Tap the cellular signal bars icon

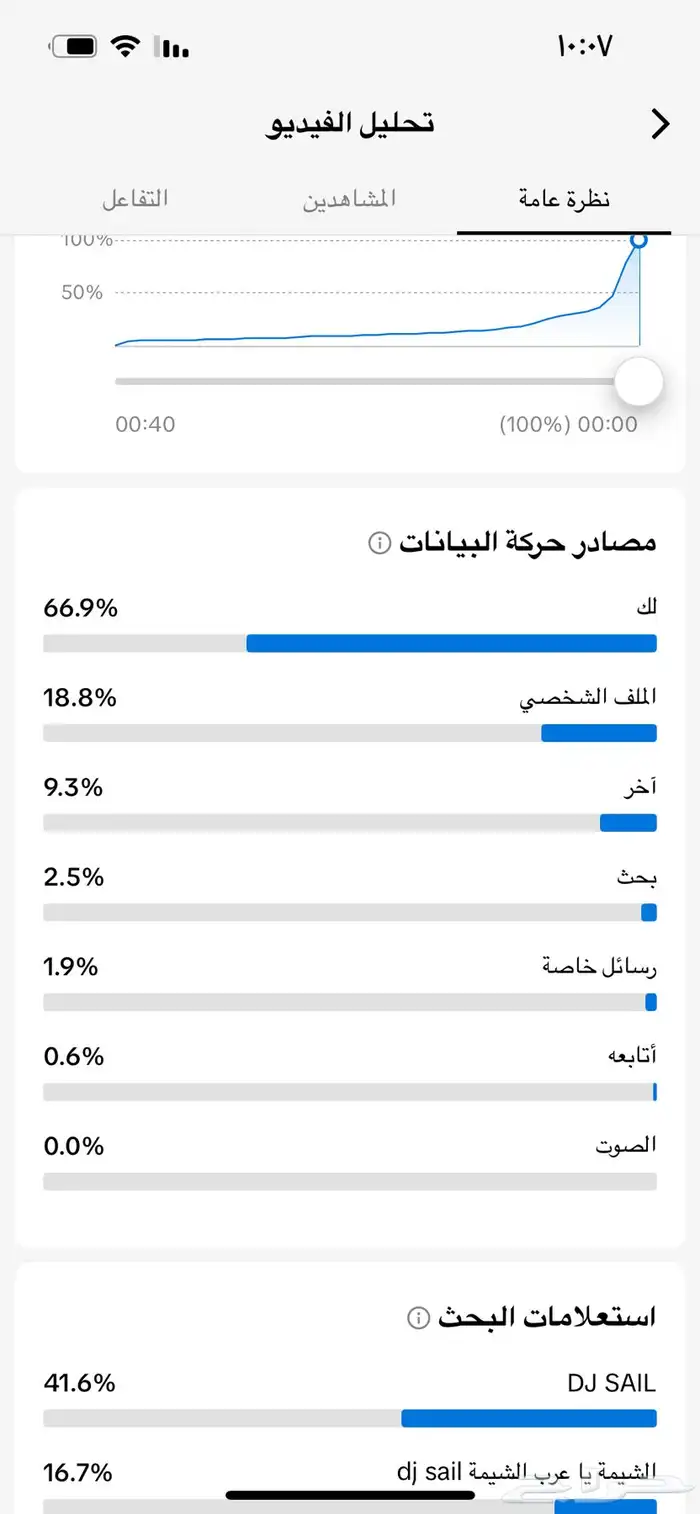pos(172,47)
